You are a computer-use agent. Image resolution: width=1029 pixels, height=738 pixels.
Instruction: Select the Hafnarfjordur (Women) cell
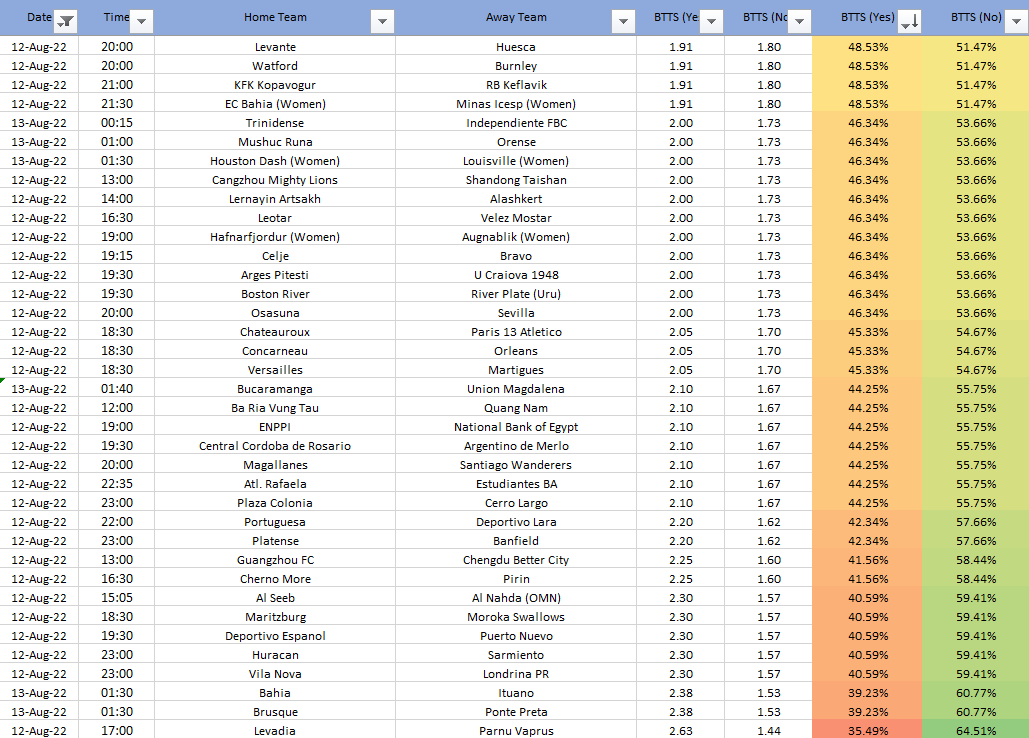(275, 237)
